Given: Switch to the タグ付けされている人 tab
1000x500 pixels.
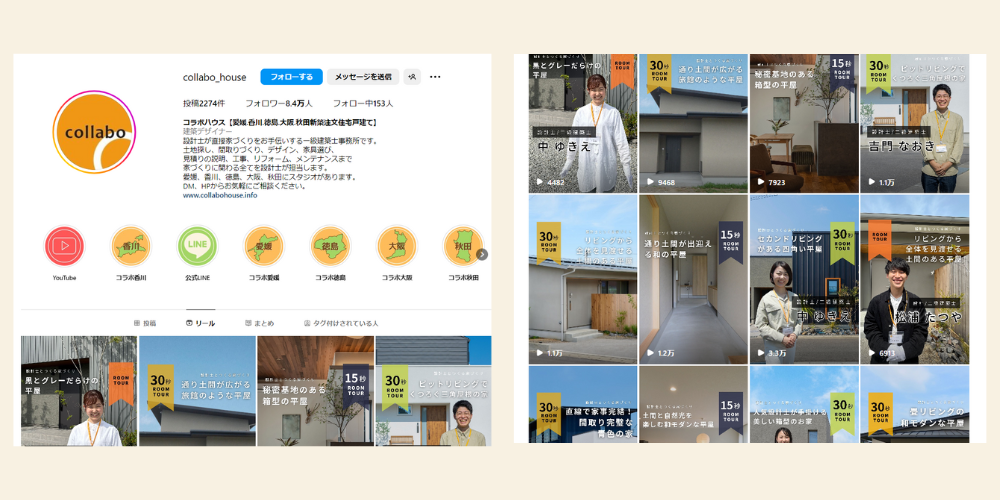Looking at the screenshot, I should 341,323.
